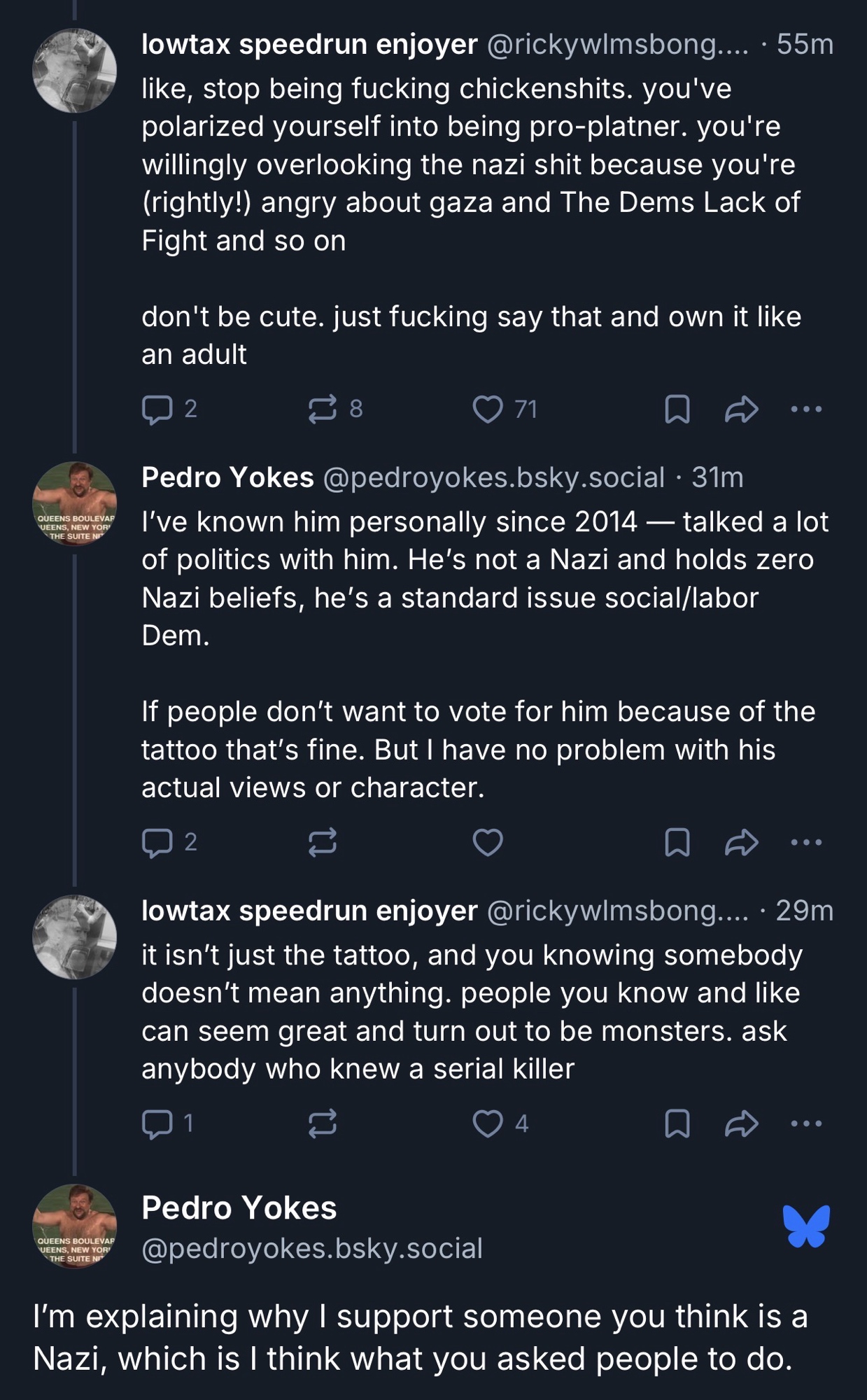Open more options on Pedro Yokes' 31m post
Viewport: 867px width, 1400px height.
tap(806, 842)
